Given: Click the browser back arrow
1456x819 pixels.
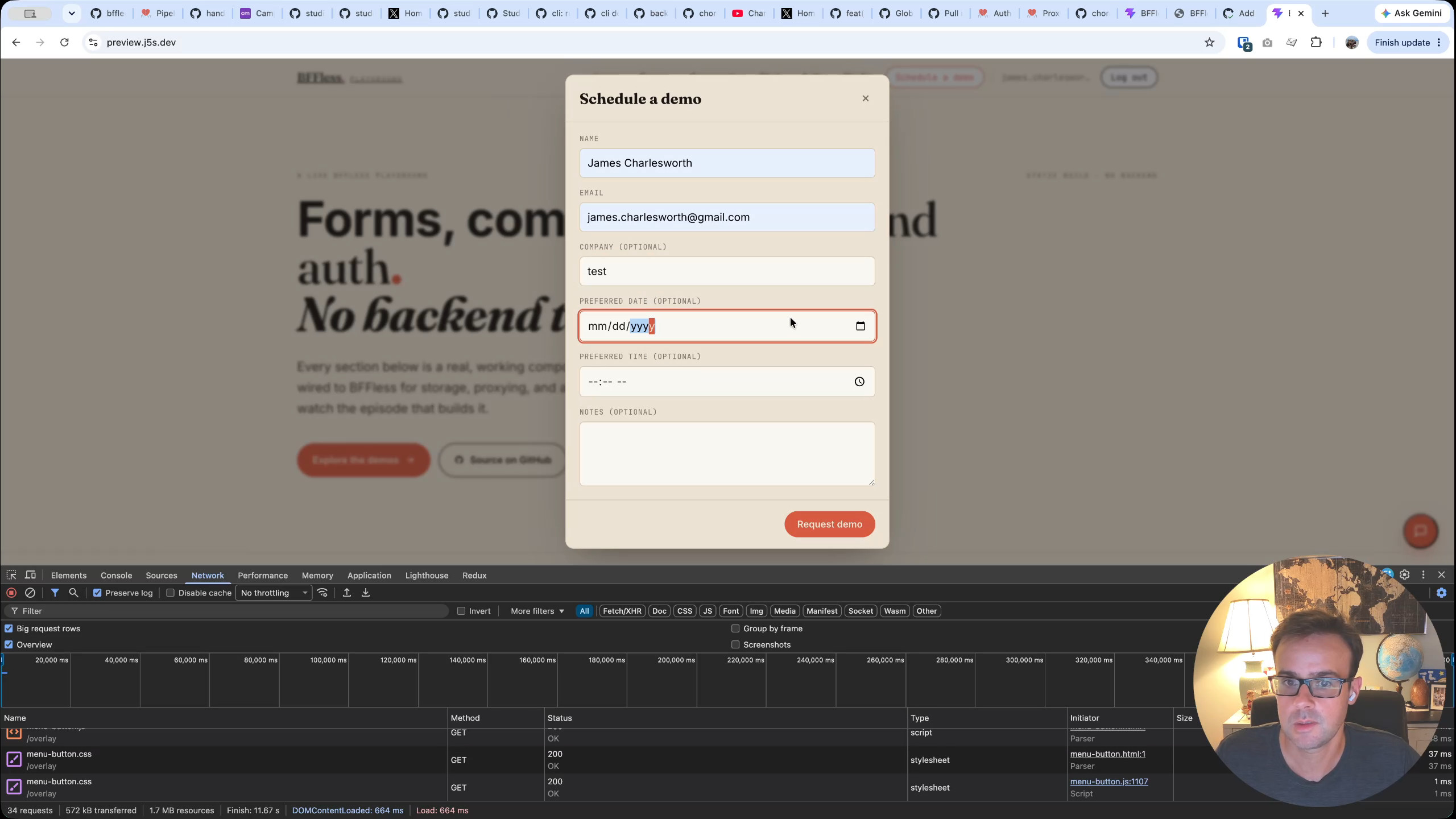Looking at the screenshot, I should (x=16, y=43).
